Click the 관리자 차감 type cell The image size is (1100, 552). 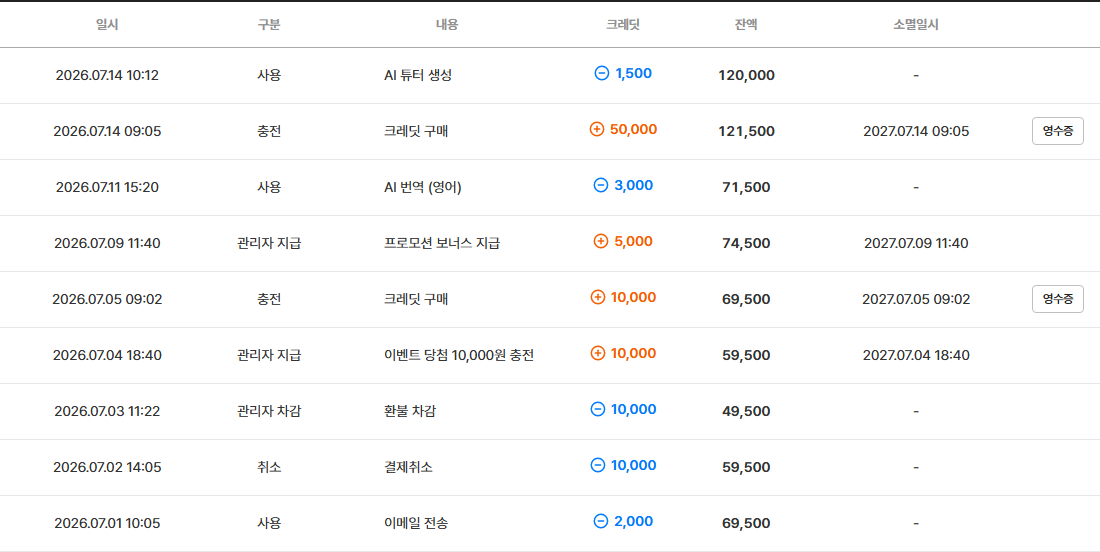(269, 412)
